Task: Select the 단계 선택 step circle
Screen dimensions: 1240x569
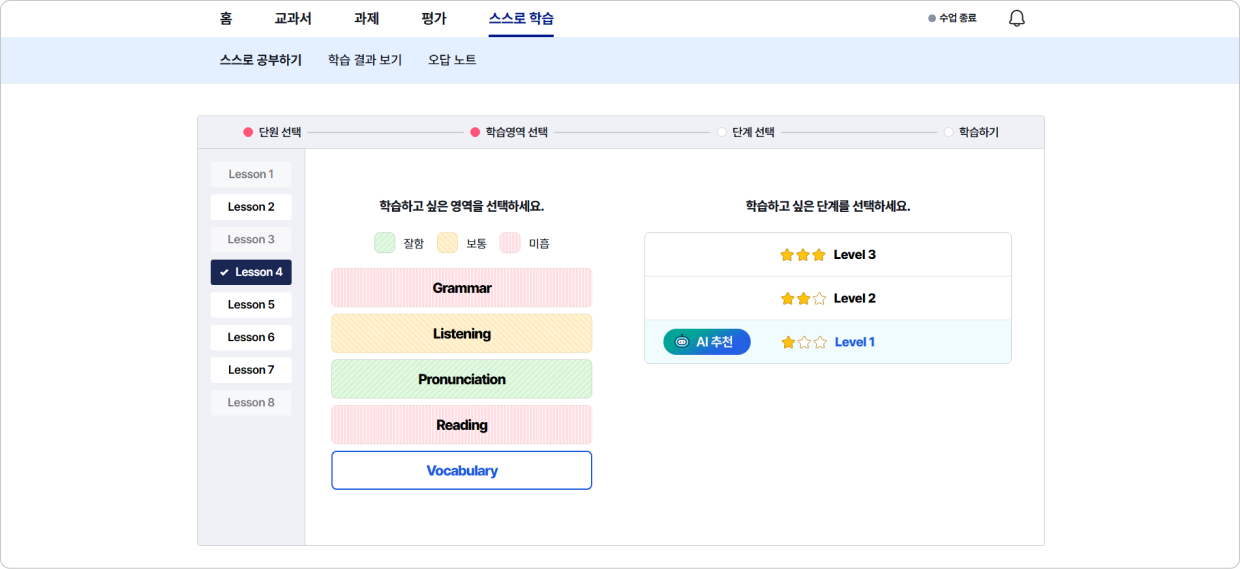Action: coord(722,132)
